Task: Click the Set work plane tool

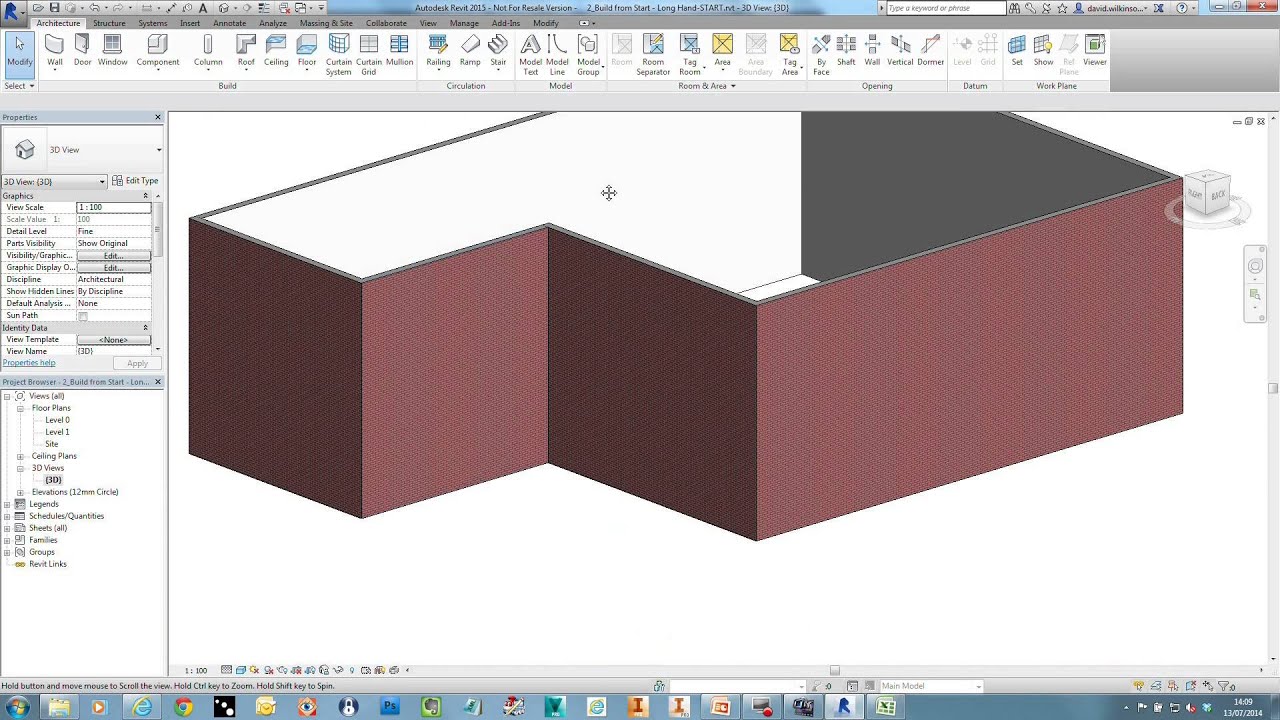Action: [1017, 52]
